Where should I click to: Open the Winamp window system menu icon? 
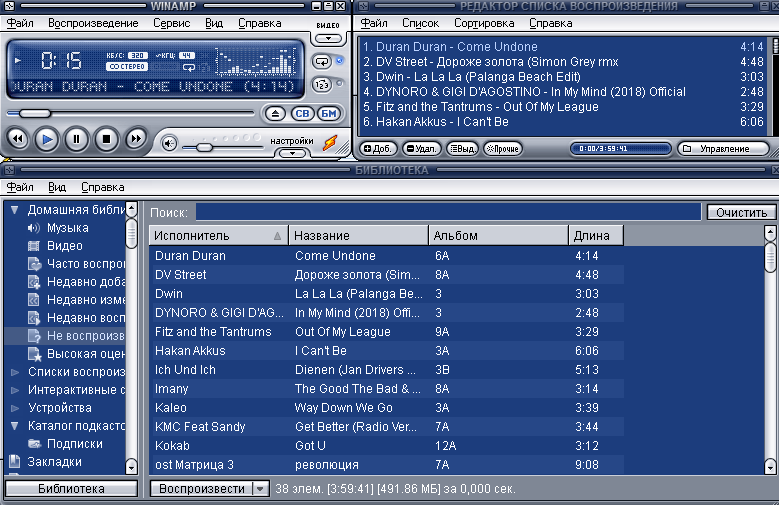[9, 6]
